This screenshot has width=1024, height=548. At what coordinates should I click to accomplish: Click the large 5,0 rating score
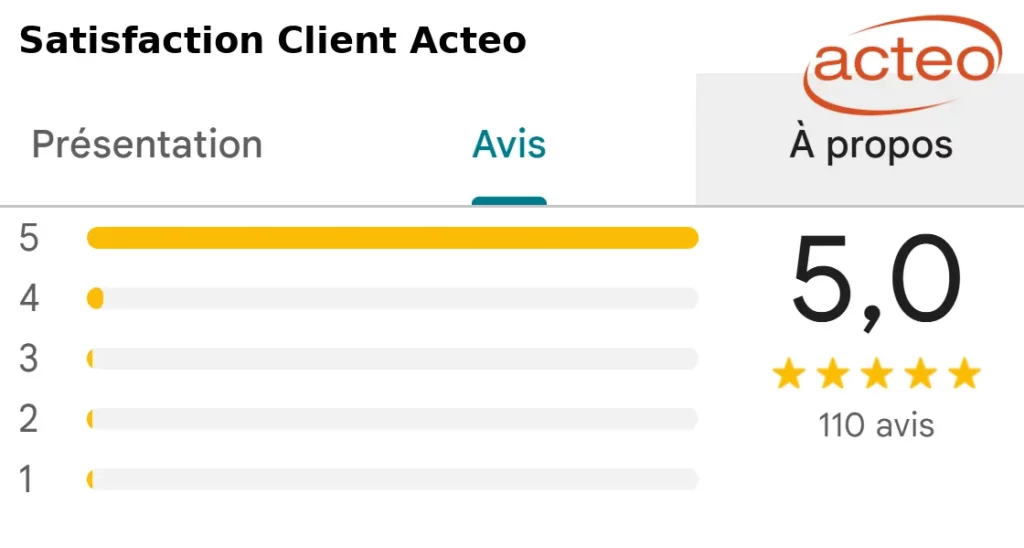click(x=876, y=282)
